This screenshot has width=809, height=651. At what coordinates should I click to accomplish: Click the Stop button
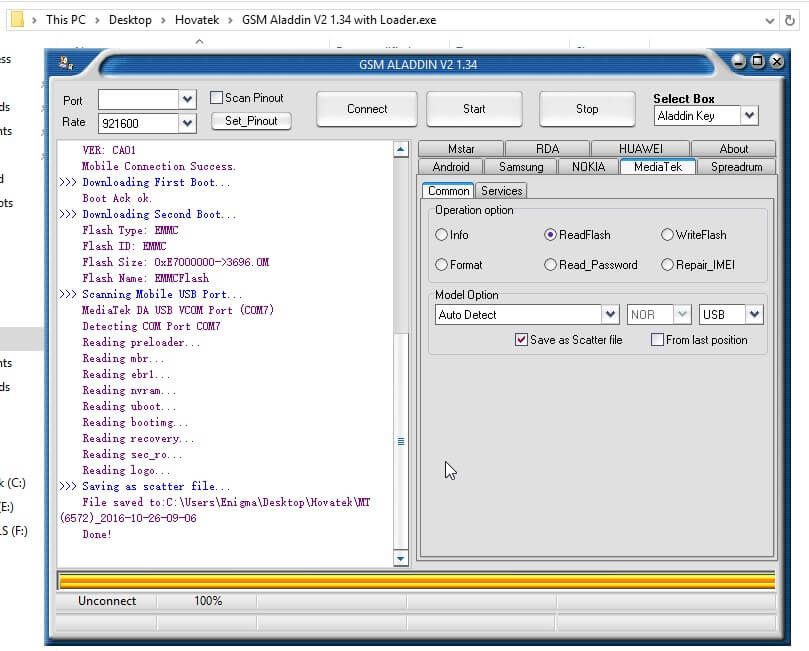point(587,109)
